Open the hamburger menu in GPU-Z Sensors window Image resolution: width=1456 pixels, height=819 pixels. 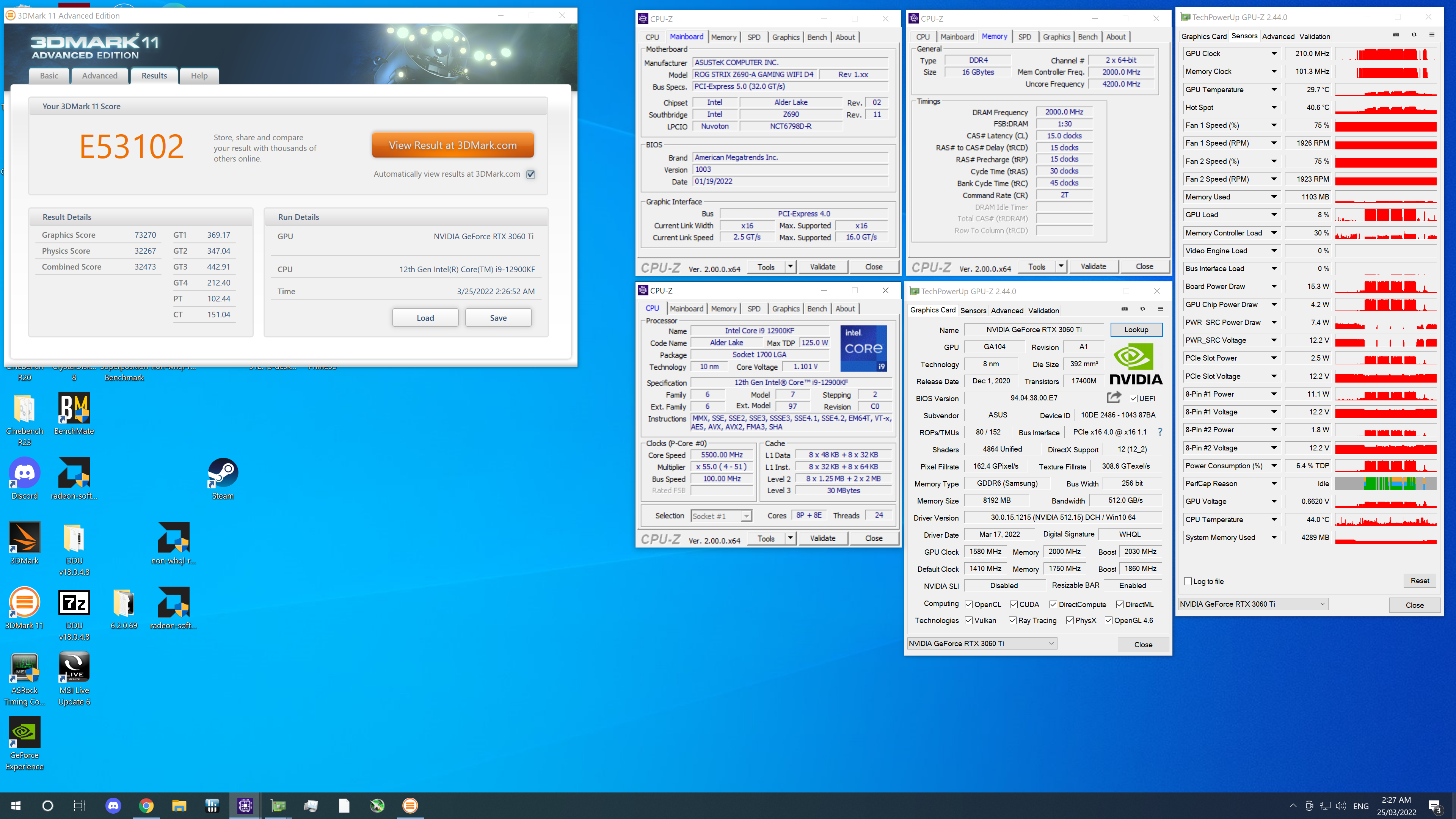click(1432, 35)
